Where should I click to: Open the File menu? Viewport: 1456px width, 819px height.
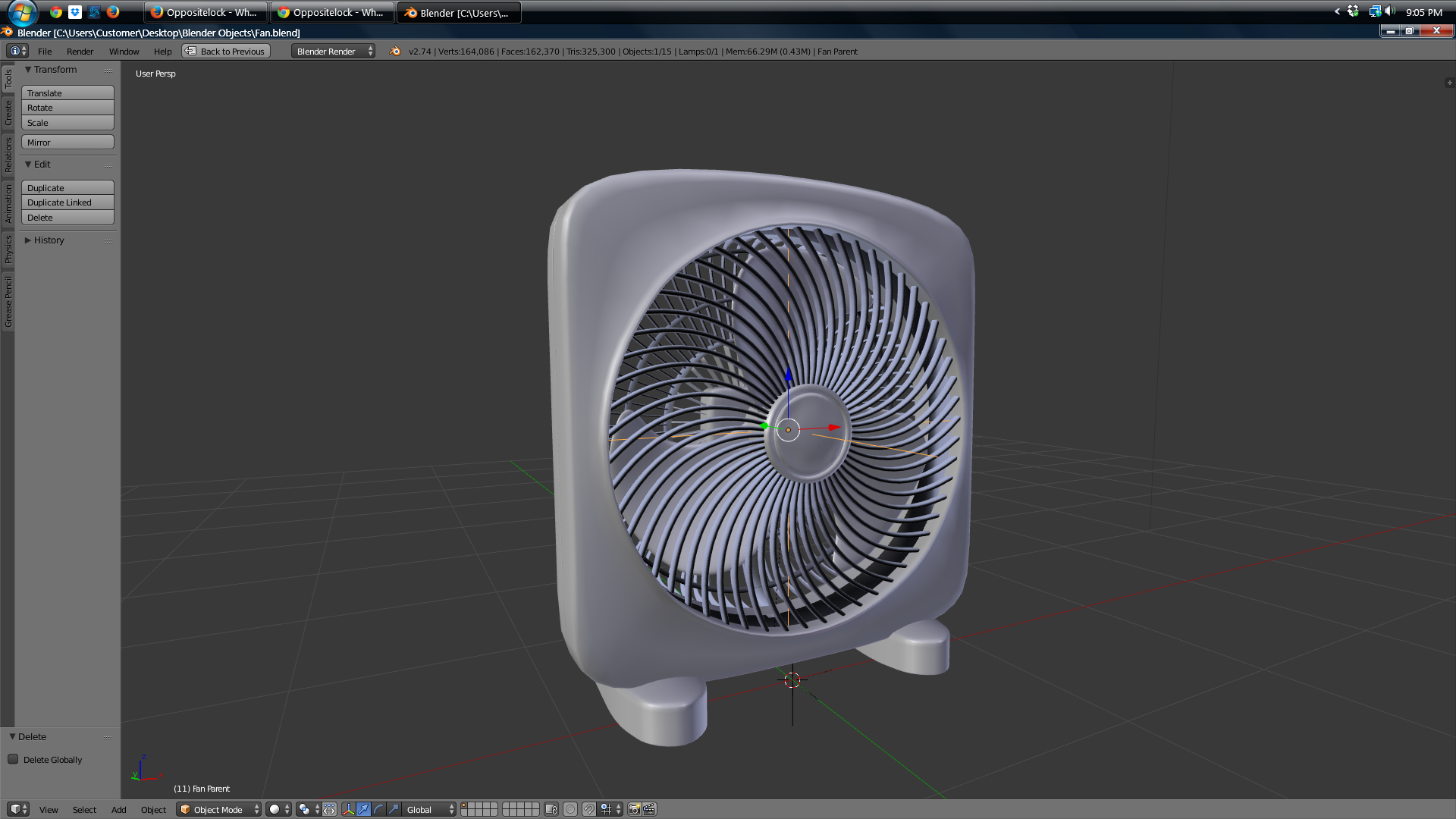pos(45,51)
